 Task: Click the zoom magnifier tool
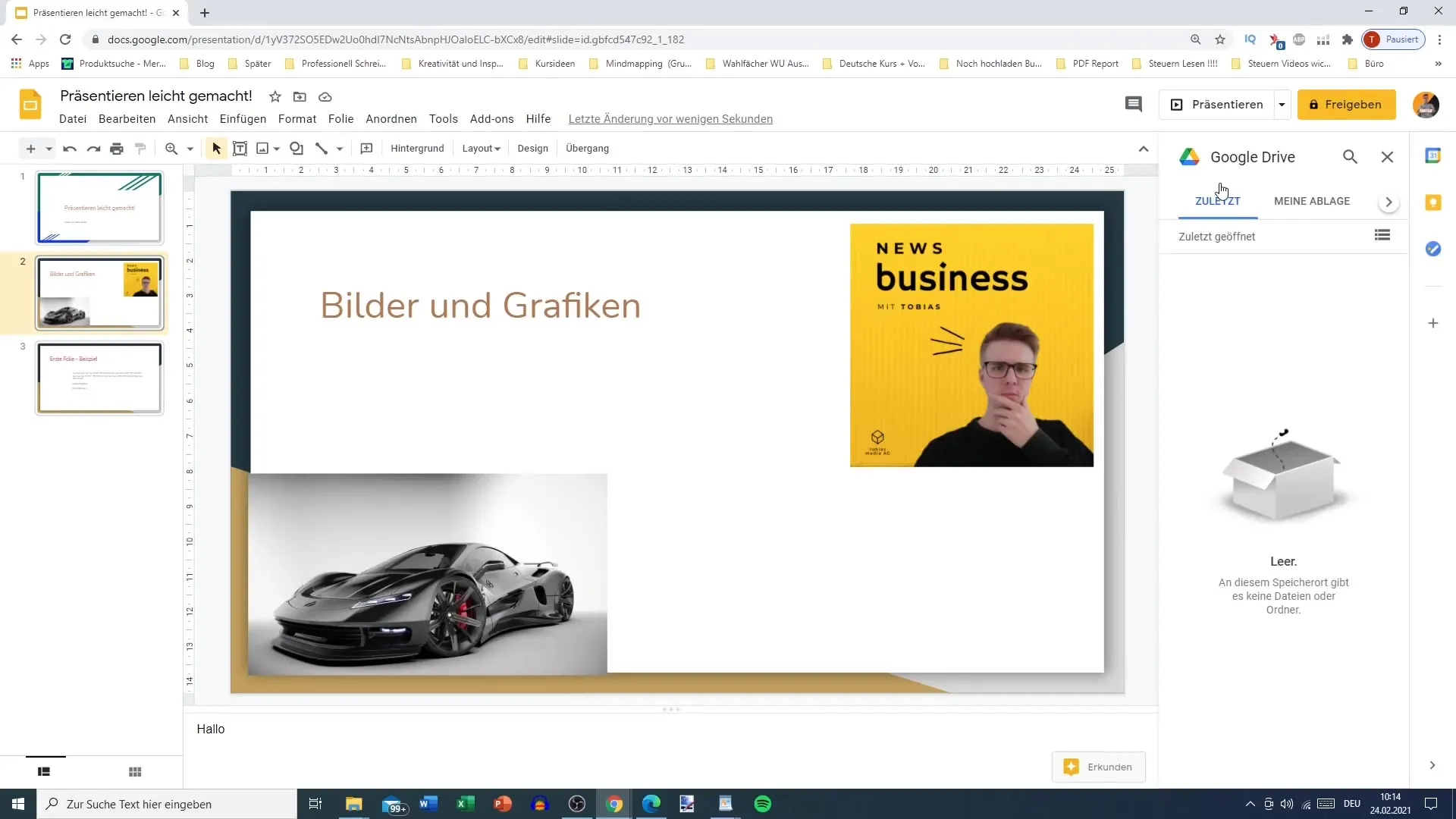[x=171, y=149]
